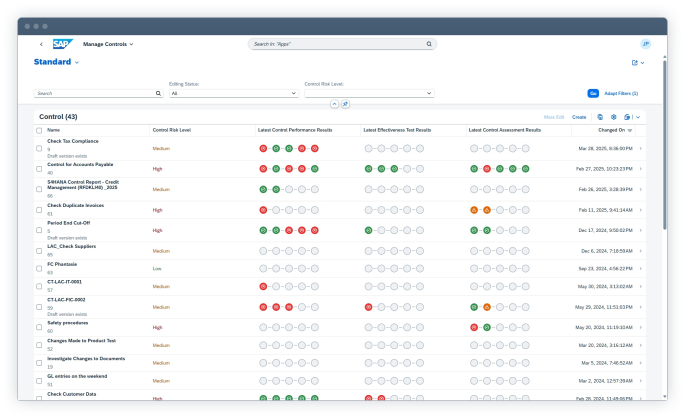The width and height of the screenshot is (685, 418).
Task: Go back using the back arrow
Action: (41, 44)
